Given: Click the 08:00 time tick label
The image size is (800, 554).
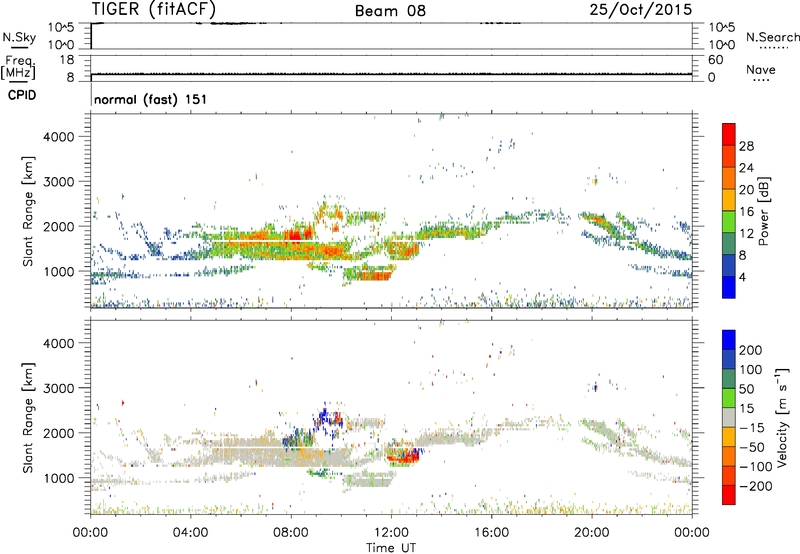Looking at the screenshot, I should point(291,533).
